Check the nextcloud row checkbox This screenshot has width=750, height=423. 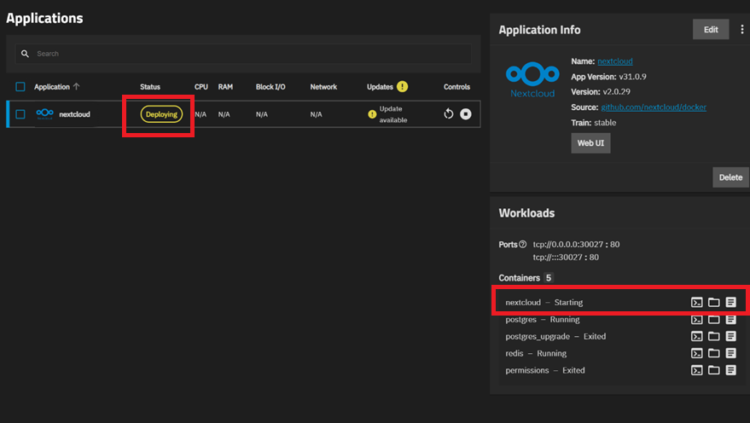point(20,114)
